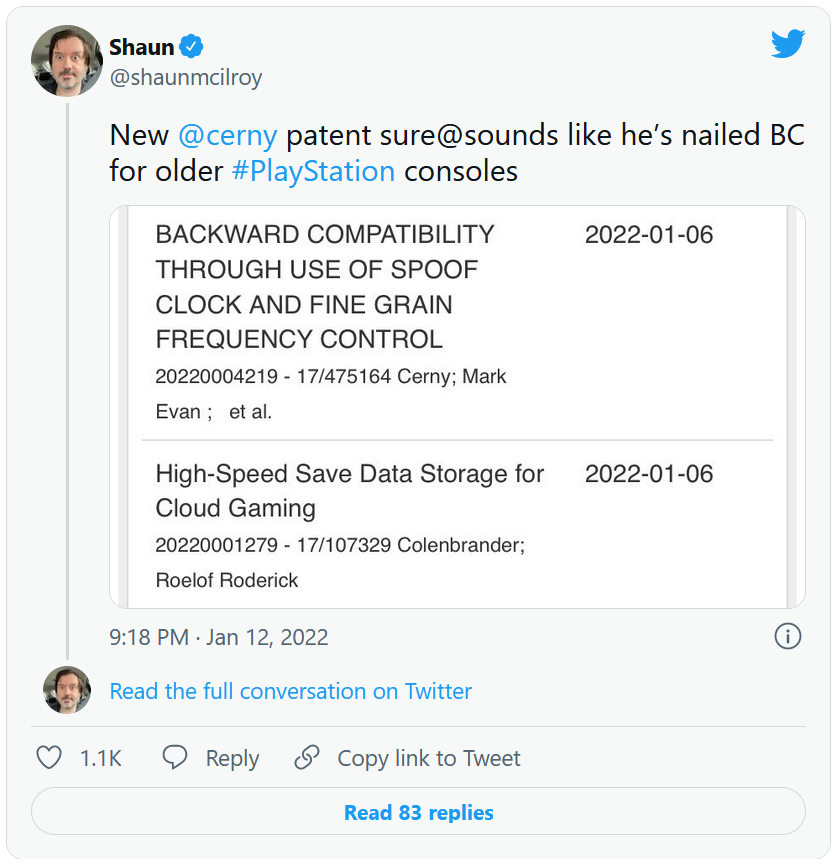The image size is (838, 867).
Task: Click the Read 83 replies button
Action: pyautogui.click(x=418, y=812)
